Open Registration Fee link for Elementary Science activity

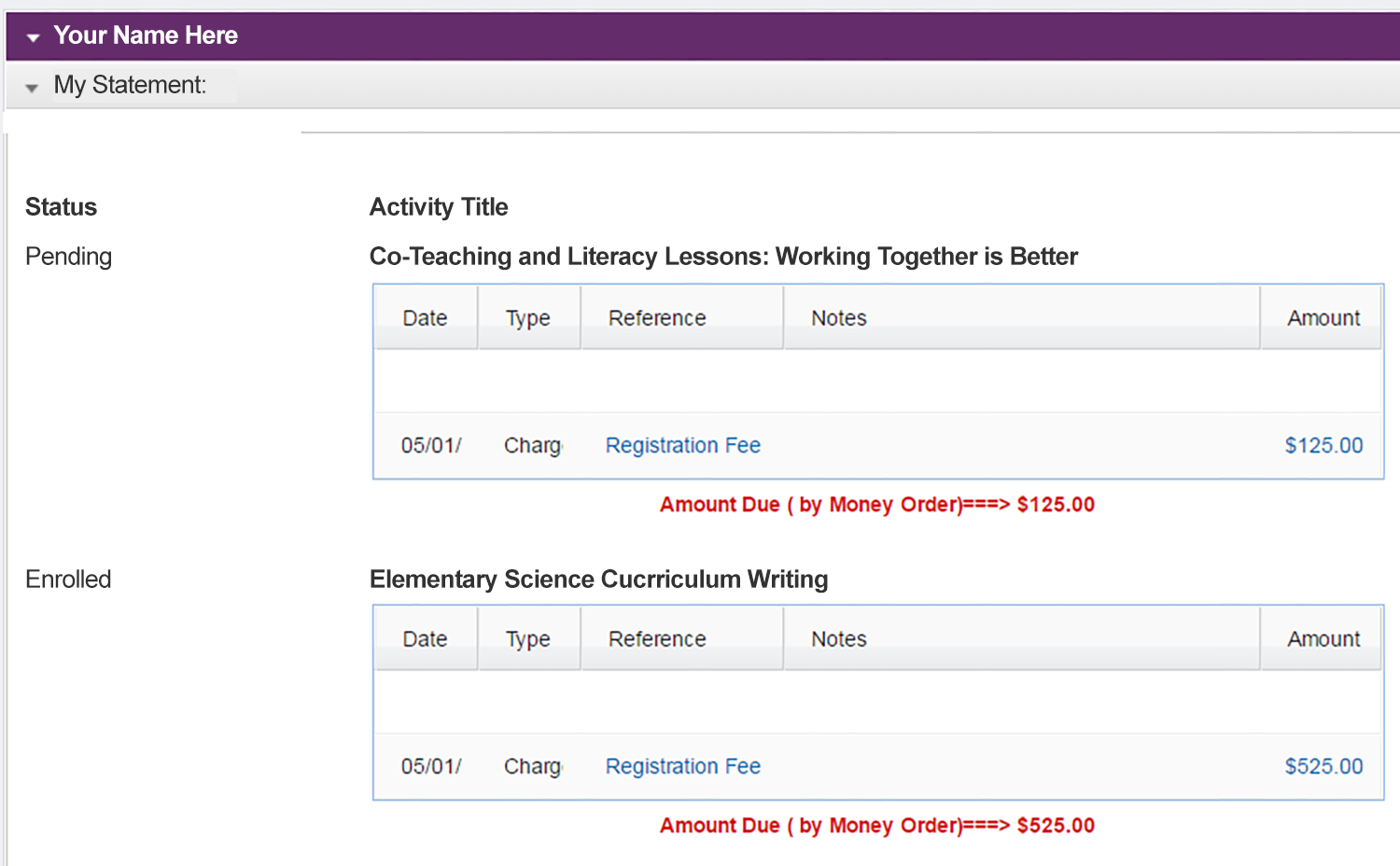pyautogui.click(x=683, y=766)
